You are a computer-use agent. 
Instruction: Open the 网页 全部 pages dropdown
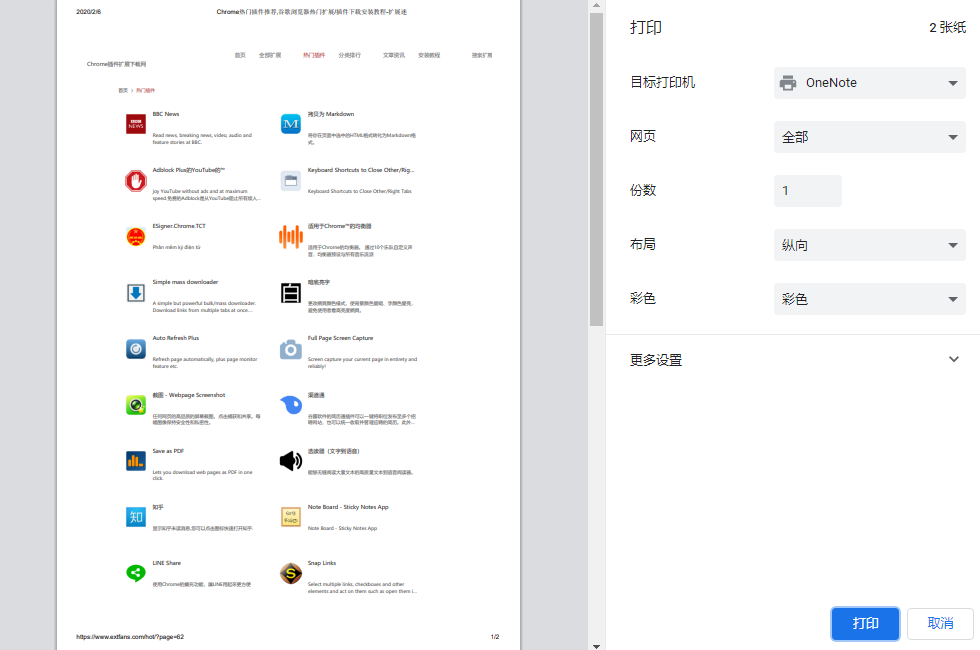tap(869, 137)
